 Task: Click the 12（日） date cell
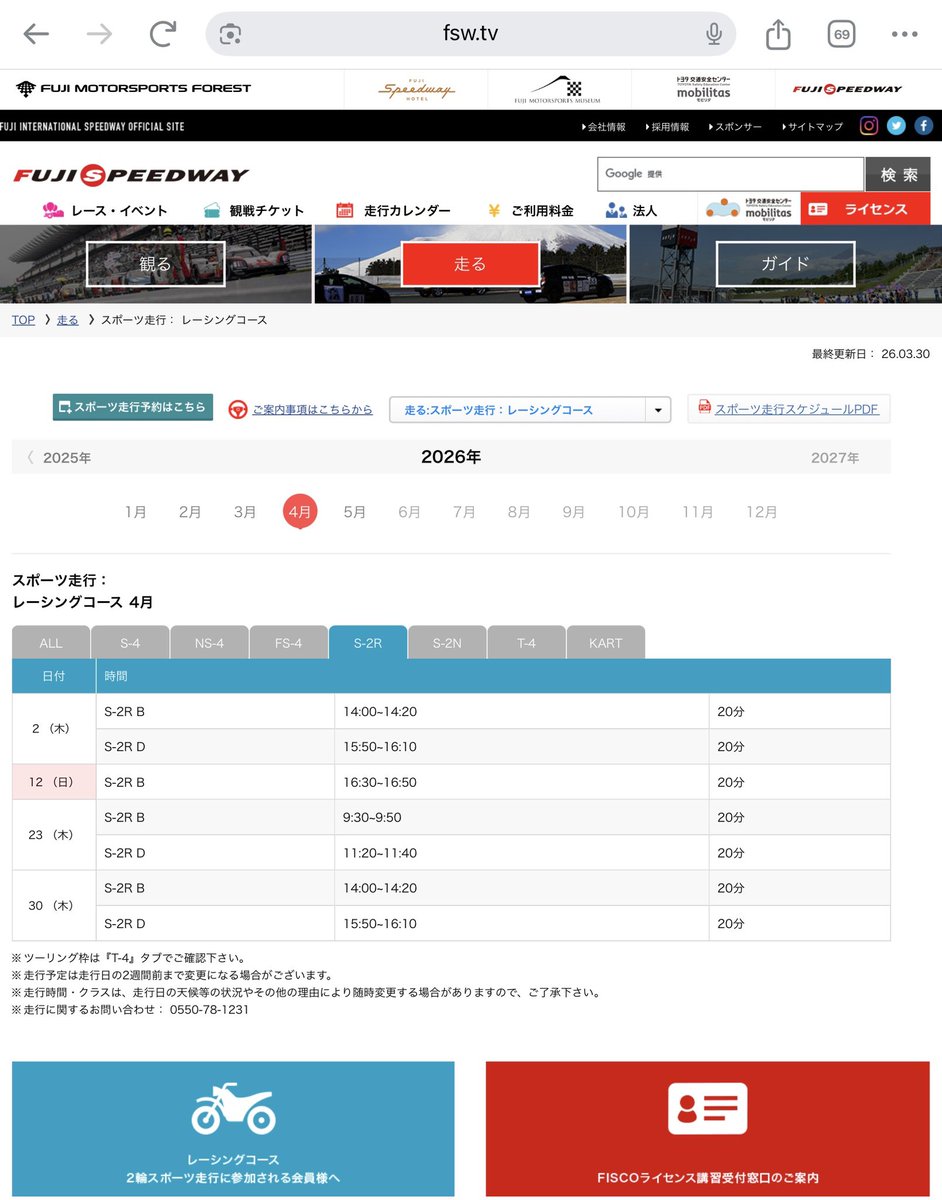[x=54, y=782]
